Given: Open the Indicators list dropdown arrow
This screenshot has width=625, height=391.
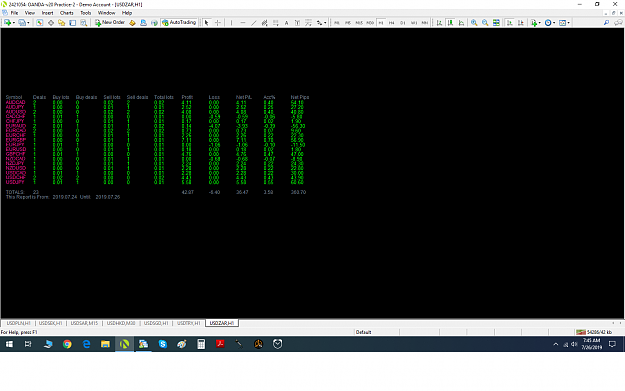Looking at the screenshot, I should coord(540,23).
